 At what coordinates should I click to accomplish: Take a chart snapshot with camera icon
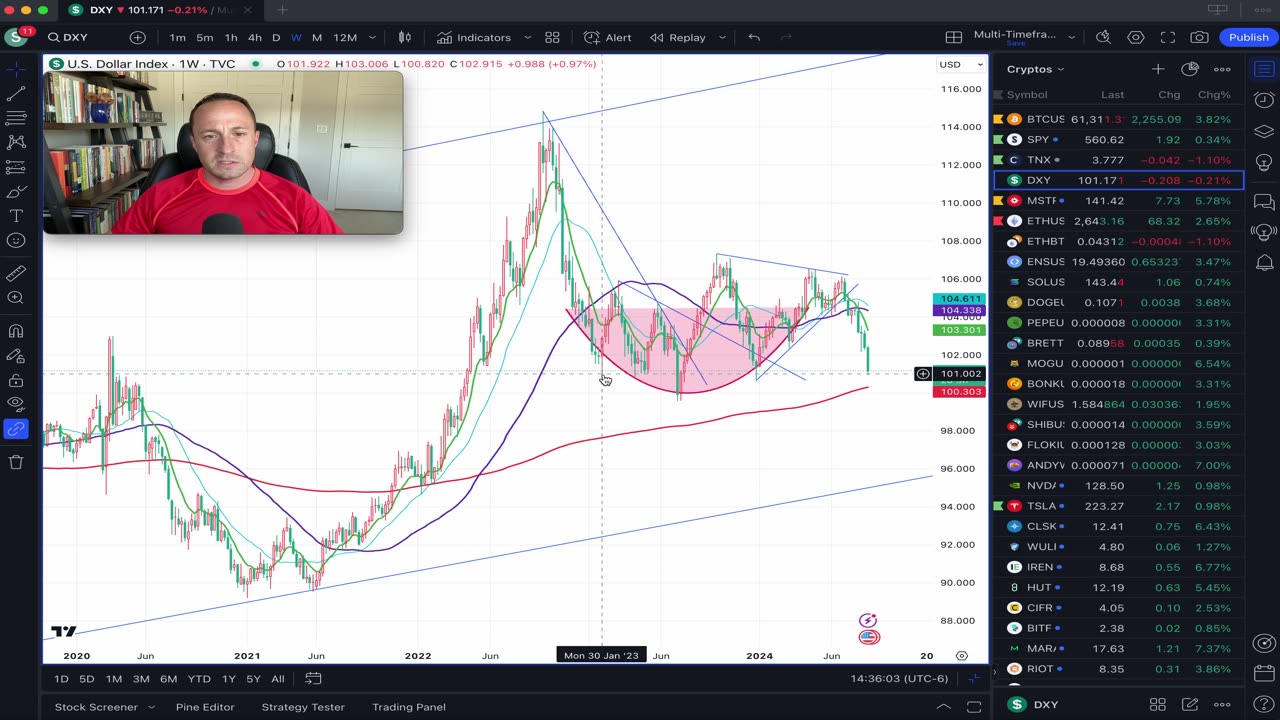[1200, 37]
